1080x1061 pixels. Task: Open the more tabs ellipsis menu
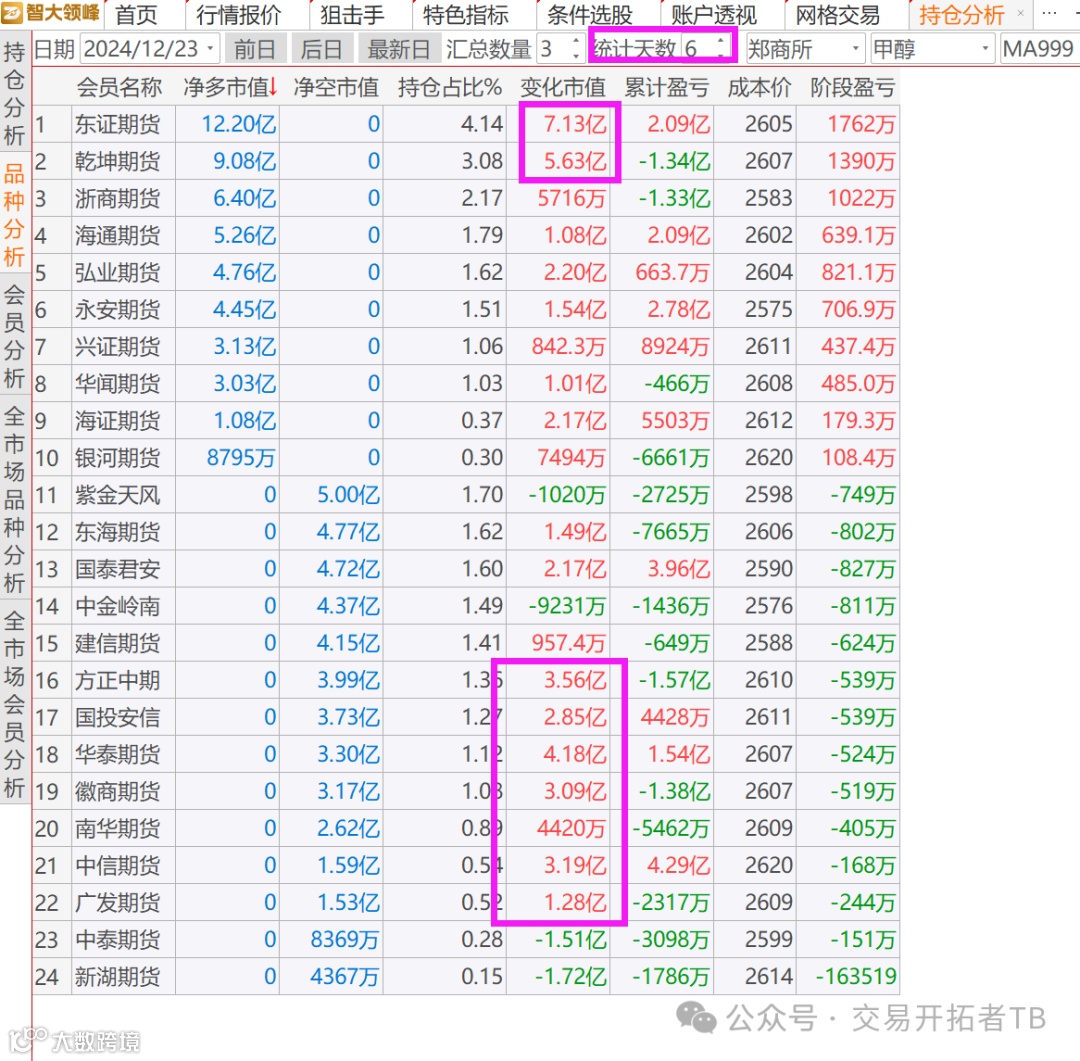[x=1049, y=13]
